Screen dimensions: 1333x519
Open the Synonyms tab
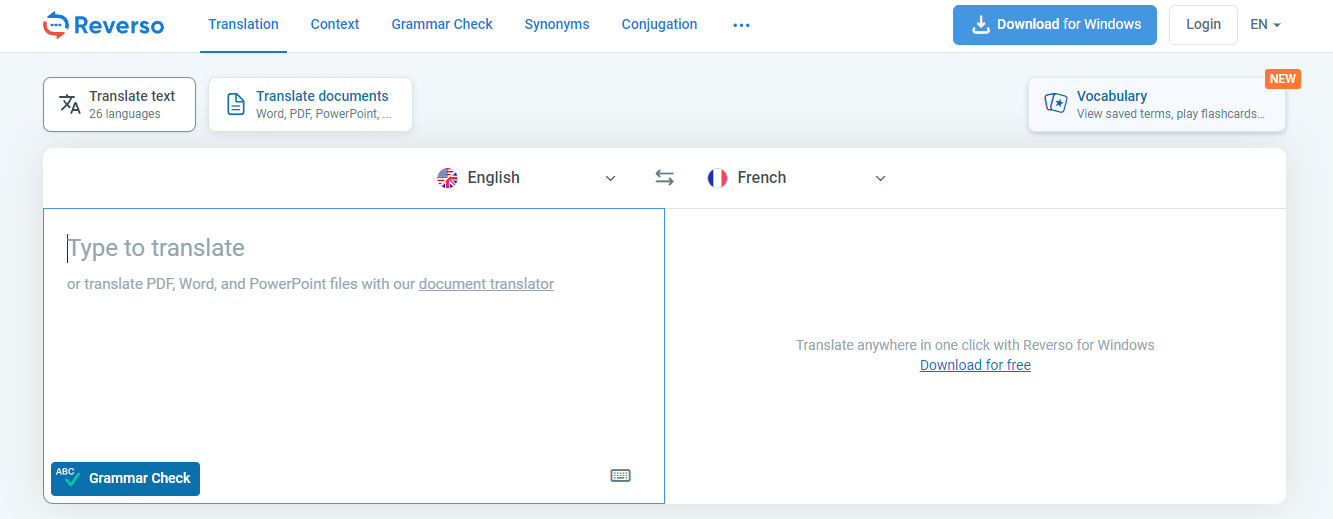pyautogui.click(x=557, y=25)
